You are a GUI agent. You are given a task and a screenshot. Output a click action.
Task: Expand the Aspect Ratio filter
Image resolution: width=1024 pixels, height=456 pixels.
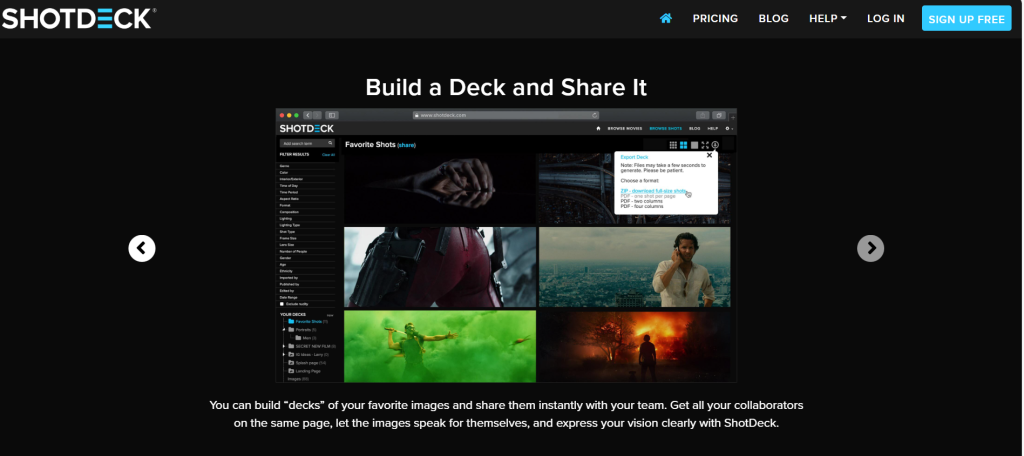tap(307, 199)
